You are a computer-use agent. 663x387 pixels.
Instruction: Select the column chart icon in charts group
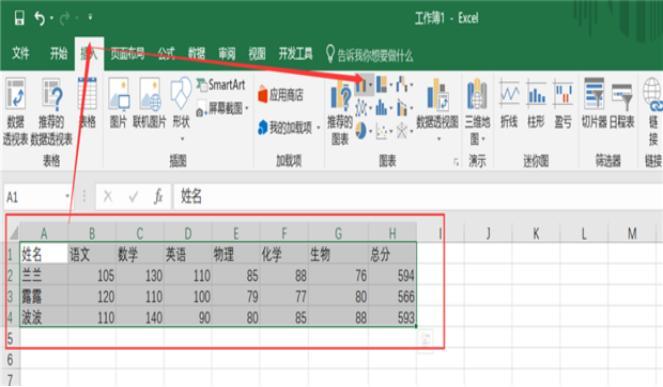(x=361, y=85)
